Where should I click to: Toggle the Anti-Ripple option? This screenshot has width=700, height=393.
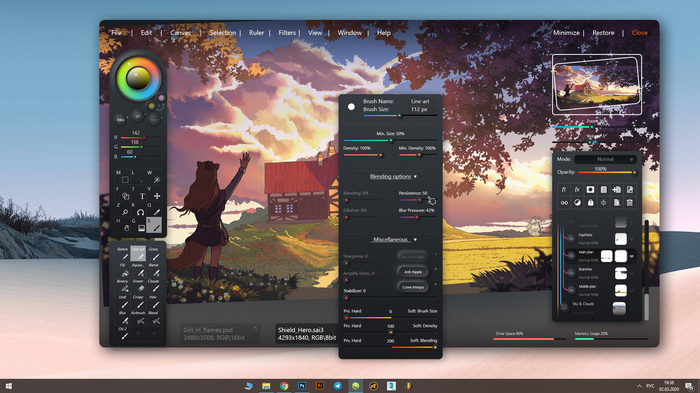[x=413, y=272]
